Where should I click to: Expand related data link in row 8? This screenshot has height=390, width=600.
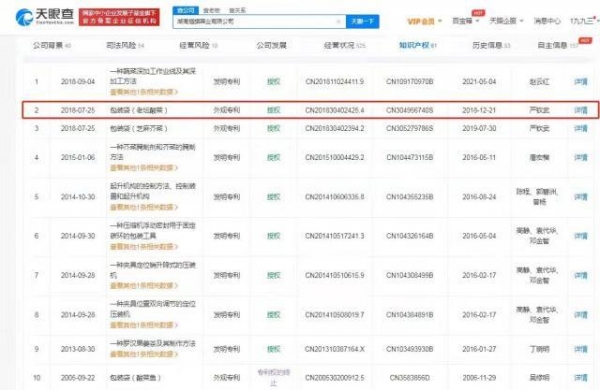[x=144, y=325]
